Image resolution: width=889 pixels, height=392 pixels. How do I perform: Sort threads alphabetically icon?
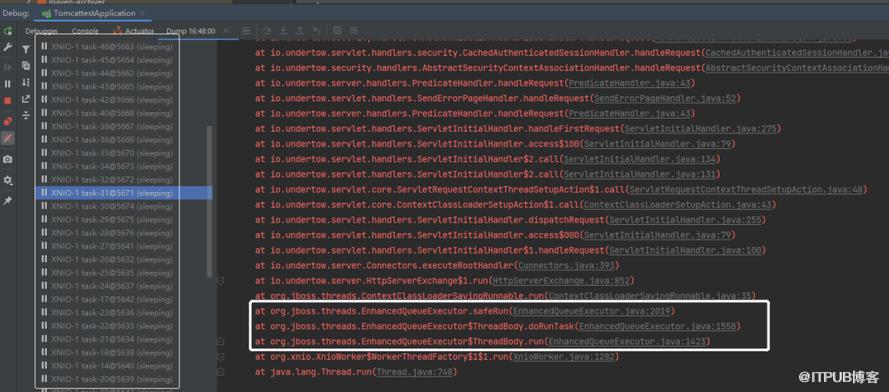[26, 82]
